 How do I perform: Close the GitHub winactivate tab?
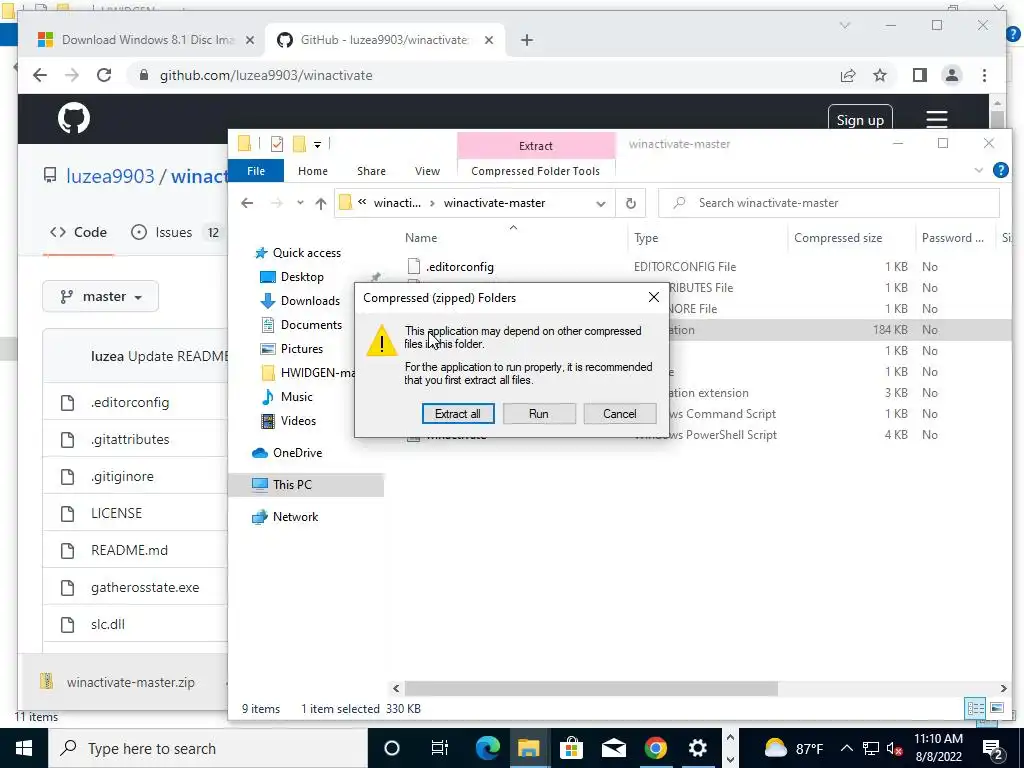488,40
